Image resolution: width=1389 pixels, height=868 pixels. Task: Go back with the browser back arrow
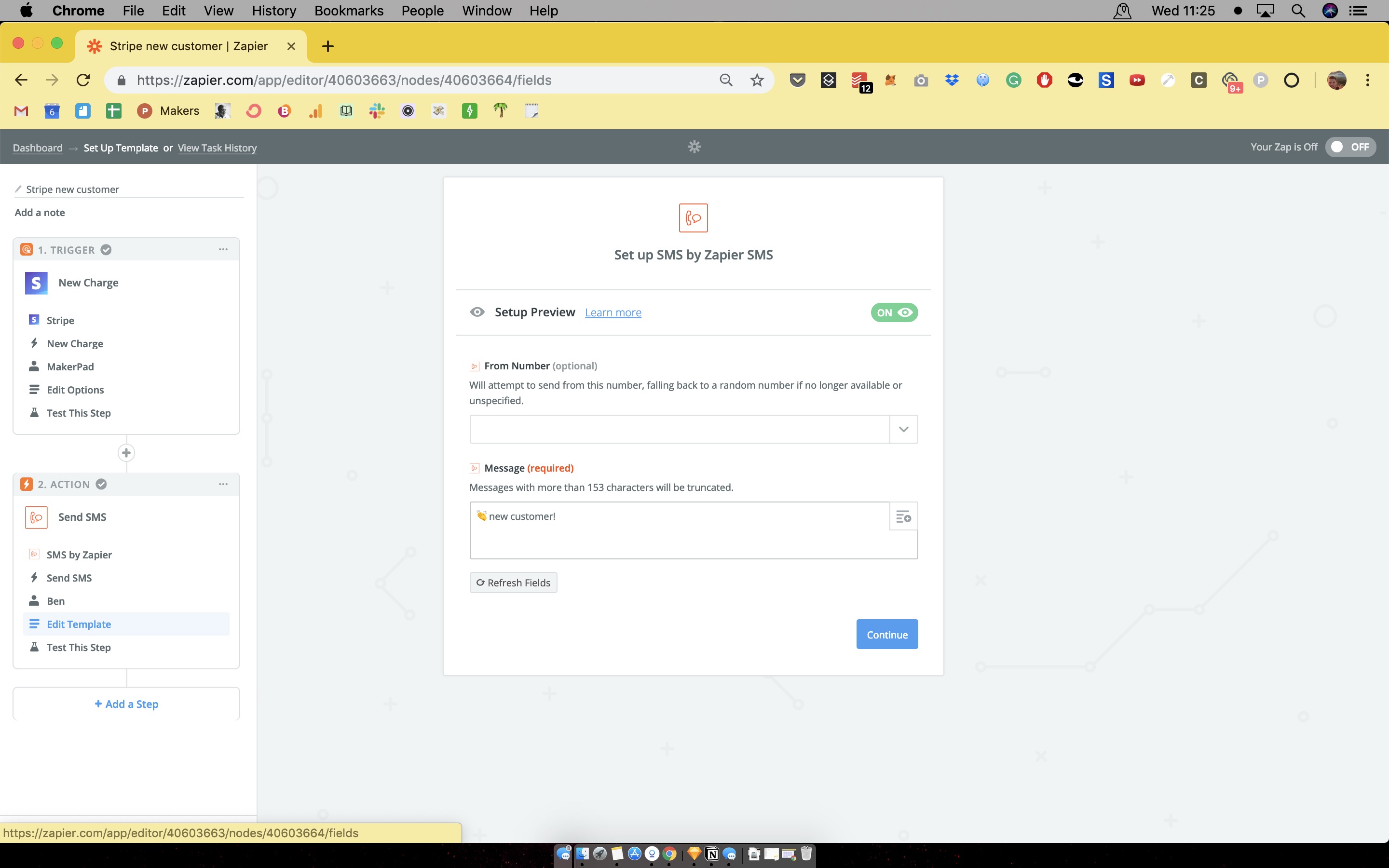point(21,80)
